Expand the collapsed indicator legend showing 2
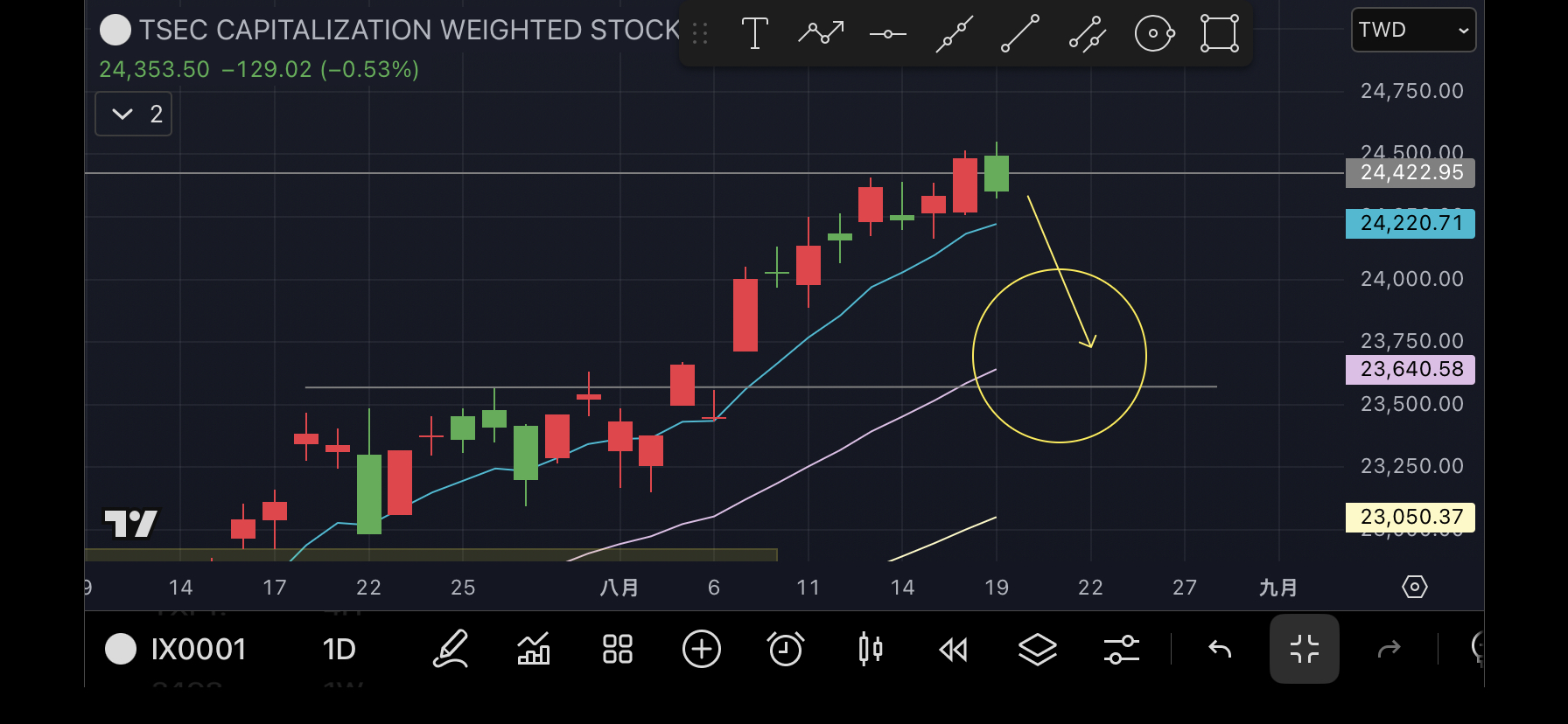1568x724 pixels. 134,115
